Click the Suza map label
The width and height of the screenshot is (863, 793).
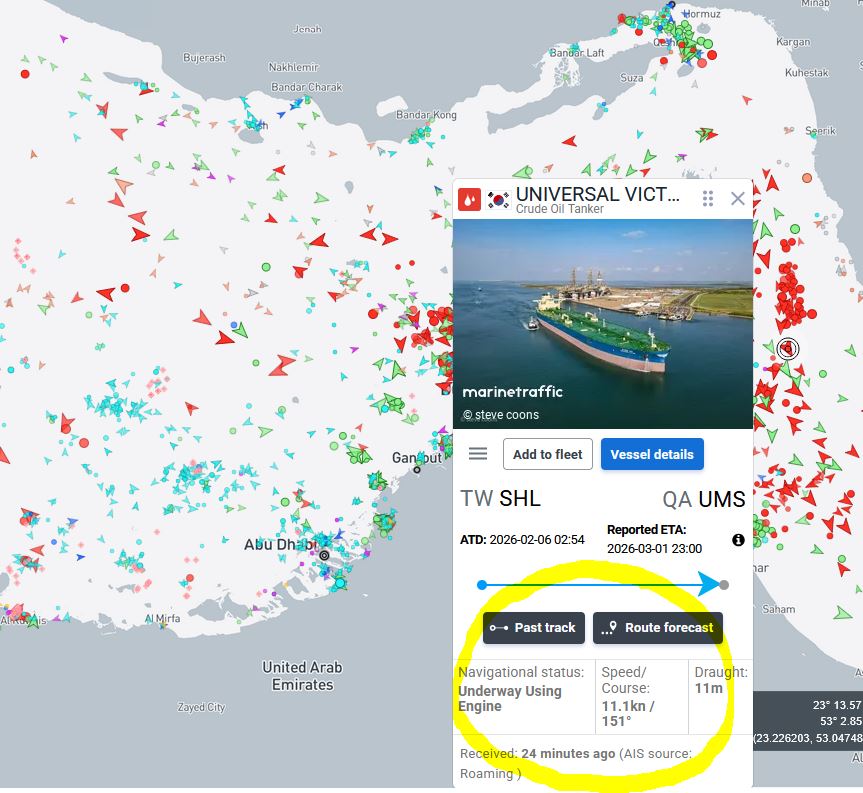coord(632,78)
